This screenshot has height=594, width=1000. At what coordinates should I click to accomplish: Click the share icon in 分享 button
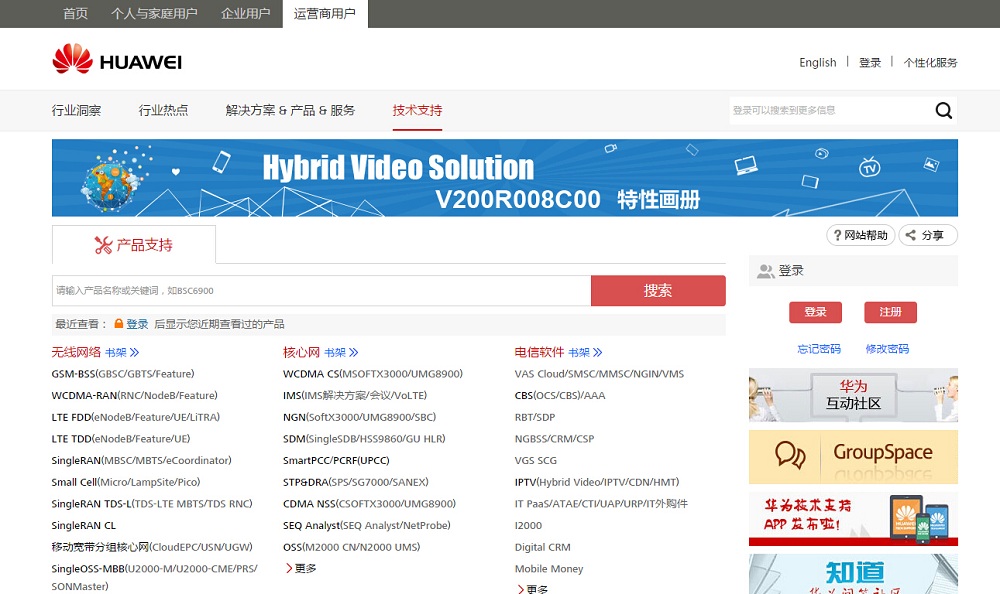click(x=911, y=235)
